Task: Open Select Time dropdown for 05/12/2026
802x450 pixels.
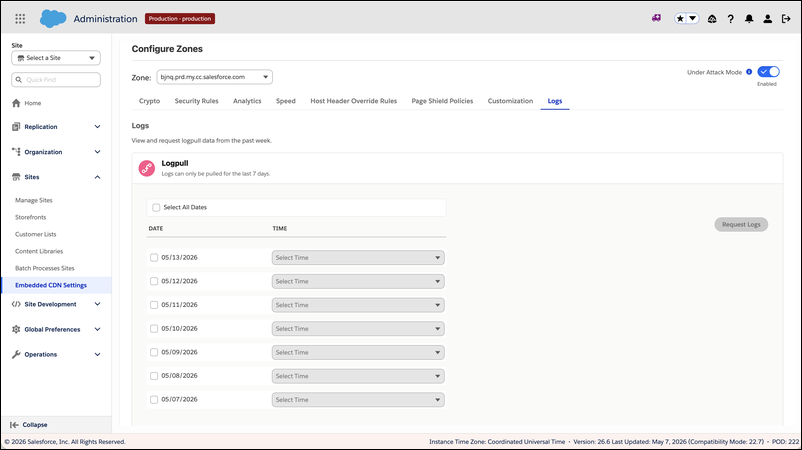Action: coord(358,281)
